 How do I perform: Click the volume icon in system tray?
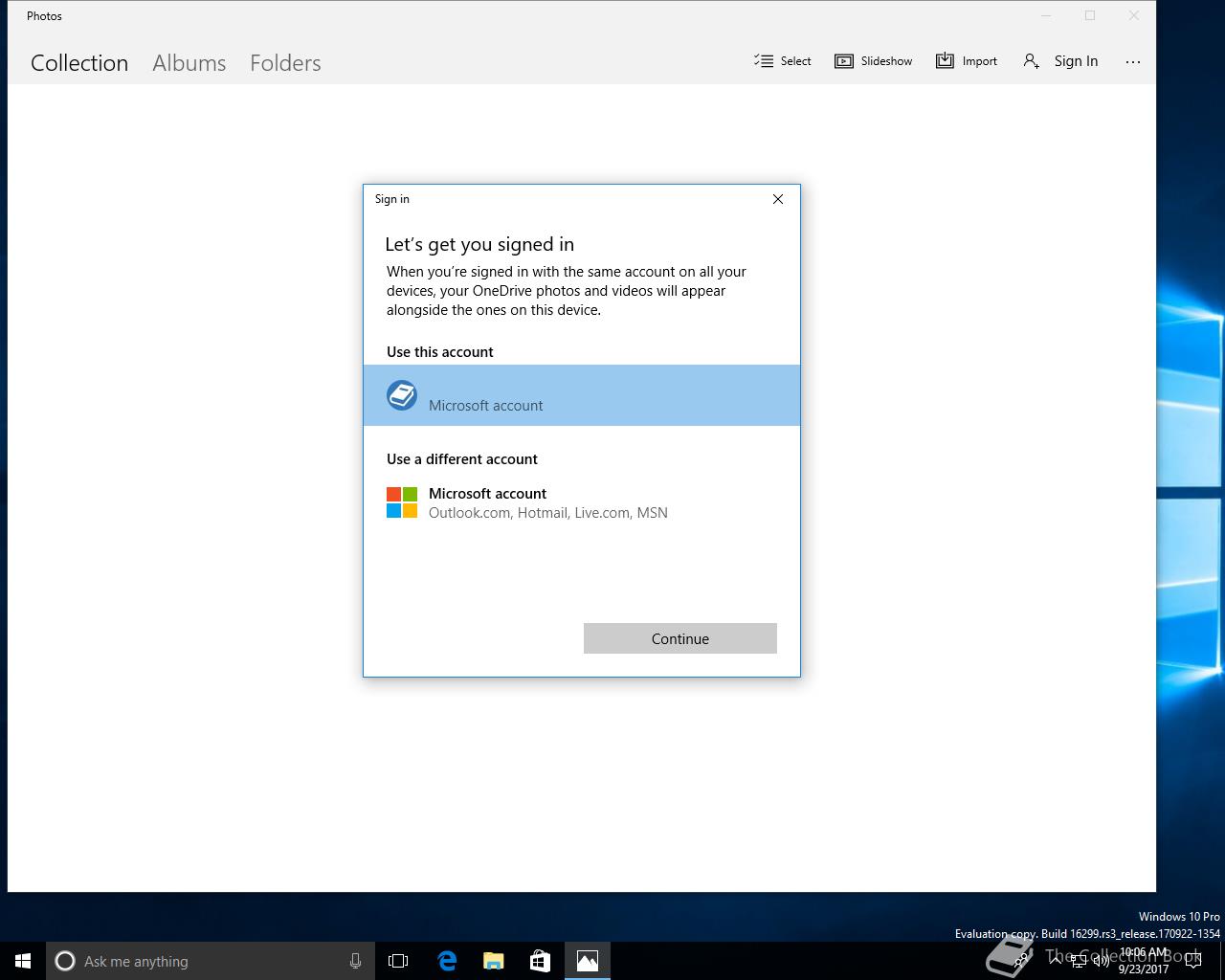point(1102,961)
